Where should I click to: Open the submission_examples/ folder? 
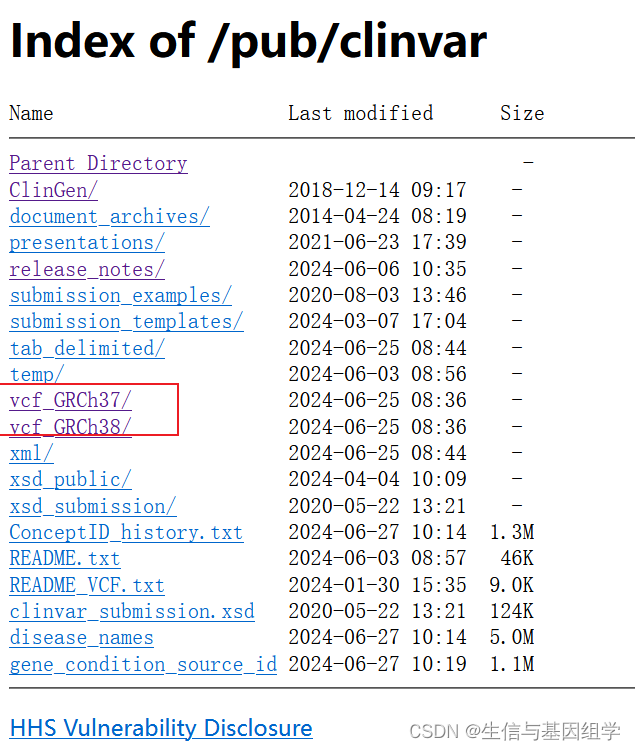pos(120,296)
